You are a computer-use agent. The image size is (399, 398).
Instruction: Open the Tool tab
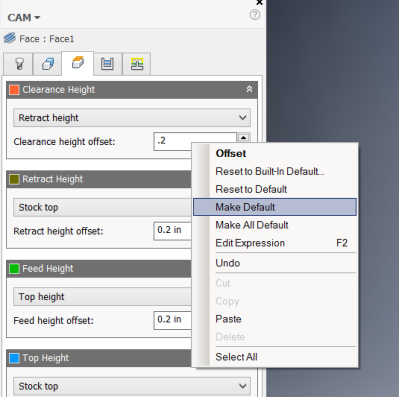(x=18, y=64)
